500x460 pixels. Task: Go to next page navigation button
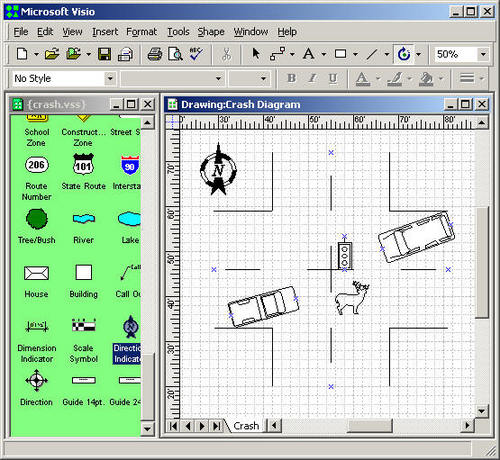point(202,426)
